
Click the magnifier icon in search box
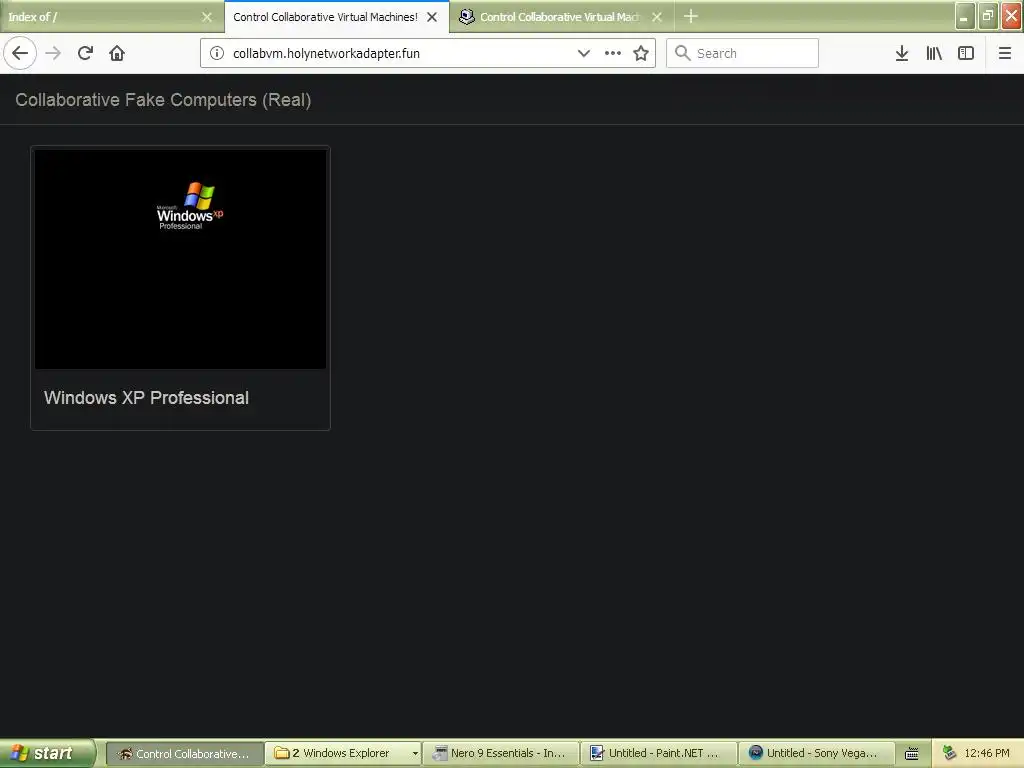pyautogui.click(x=682, y=53)
